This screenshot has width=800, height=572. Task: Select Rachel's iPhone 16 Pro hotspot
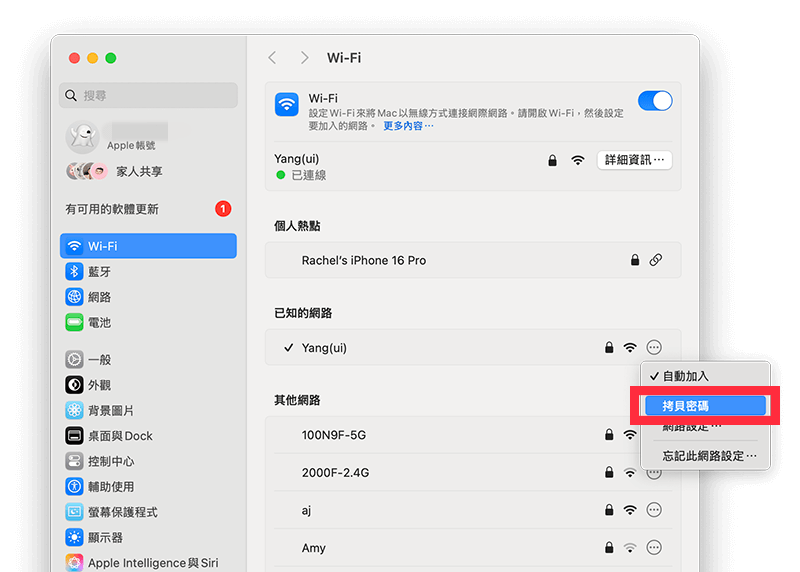[473, 260]
